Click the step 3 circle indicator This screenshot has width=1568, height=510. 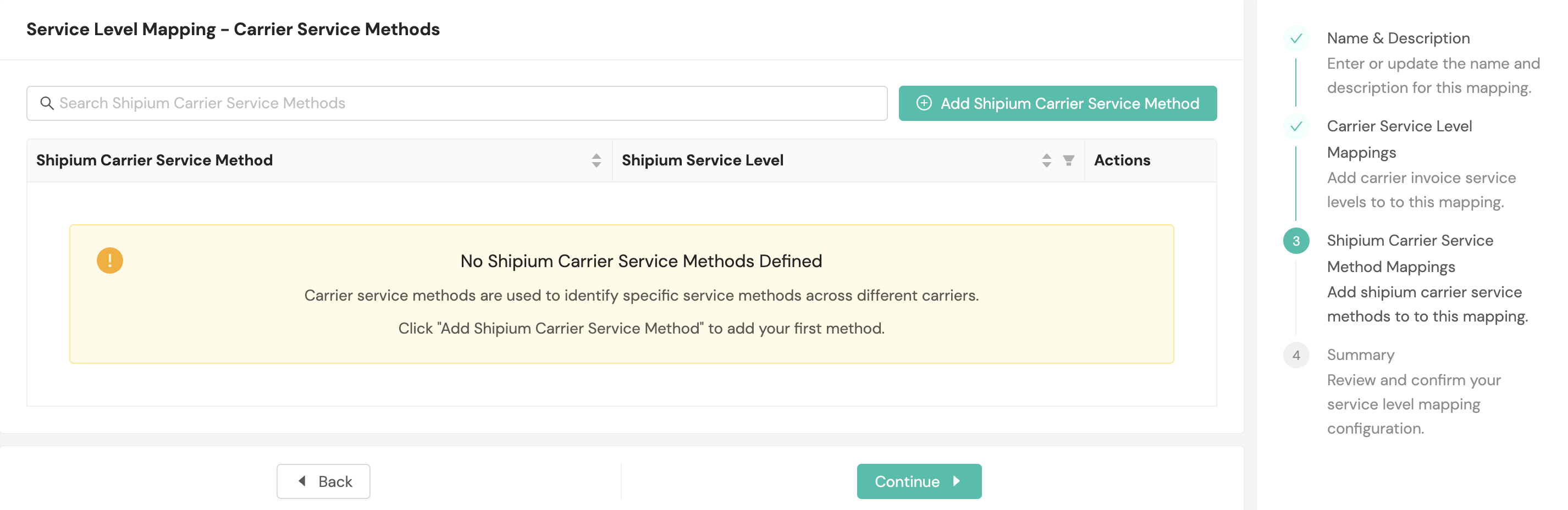pyautogui.click(x=1296, y=241)
